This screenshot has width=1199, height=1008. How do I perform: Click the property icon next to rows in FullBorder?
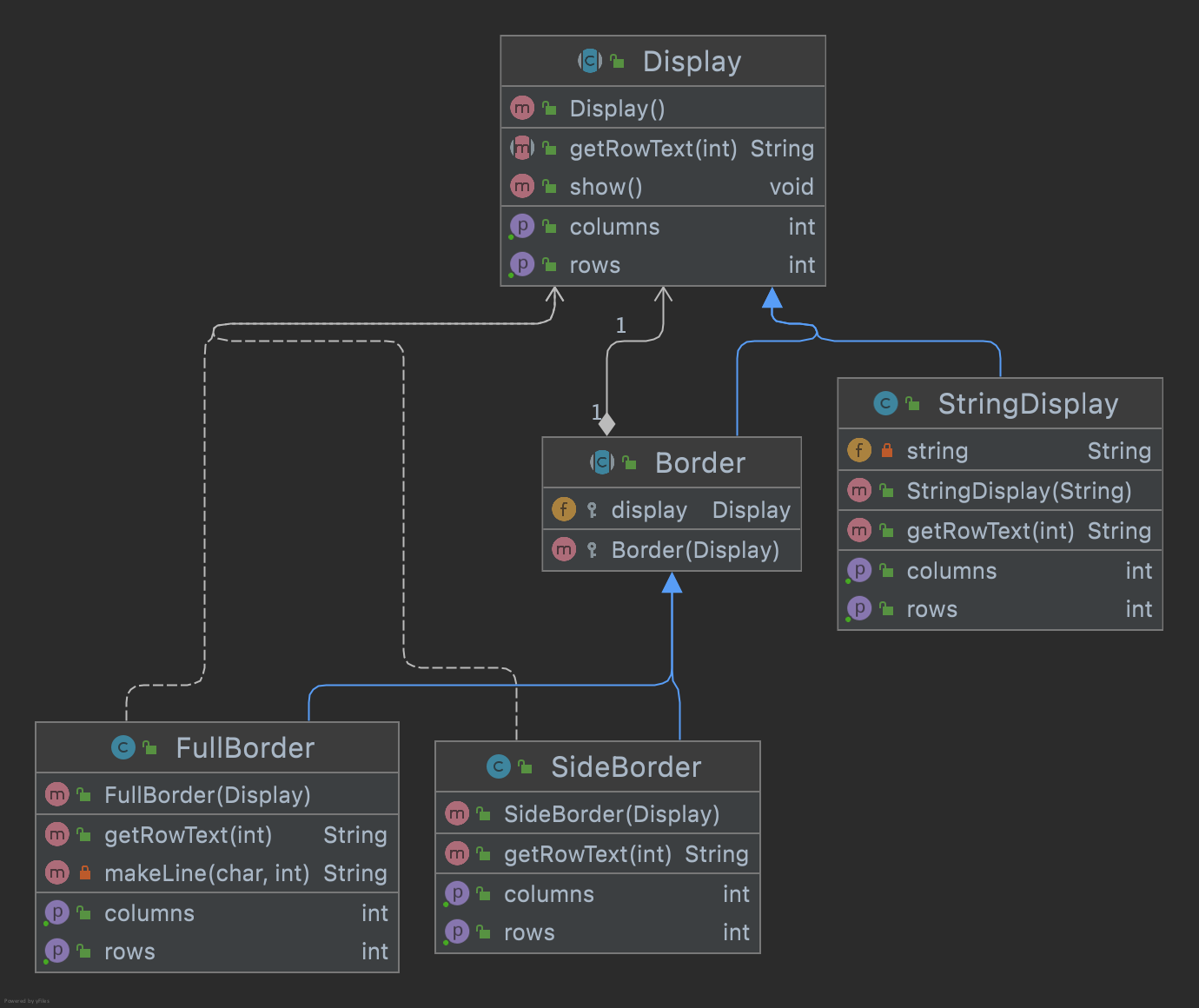(56, 951)
